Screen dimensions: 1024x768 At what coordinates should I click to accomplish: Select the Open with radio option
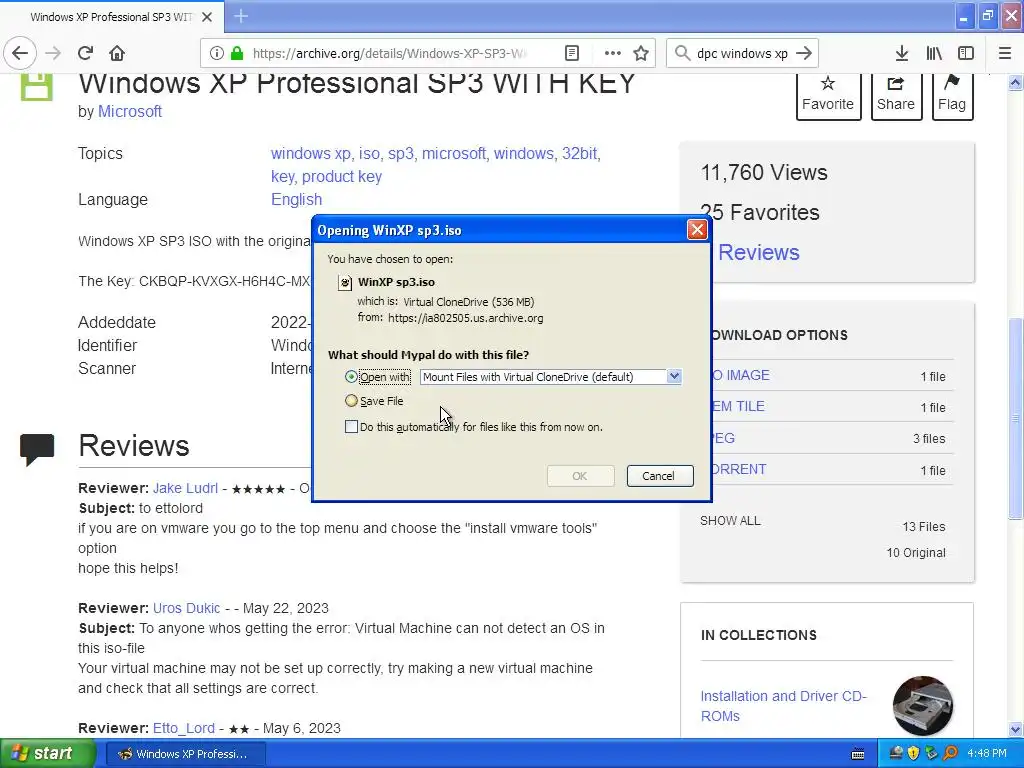[x=351, y=377]
